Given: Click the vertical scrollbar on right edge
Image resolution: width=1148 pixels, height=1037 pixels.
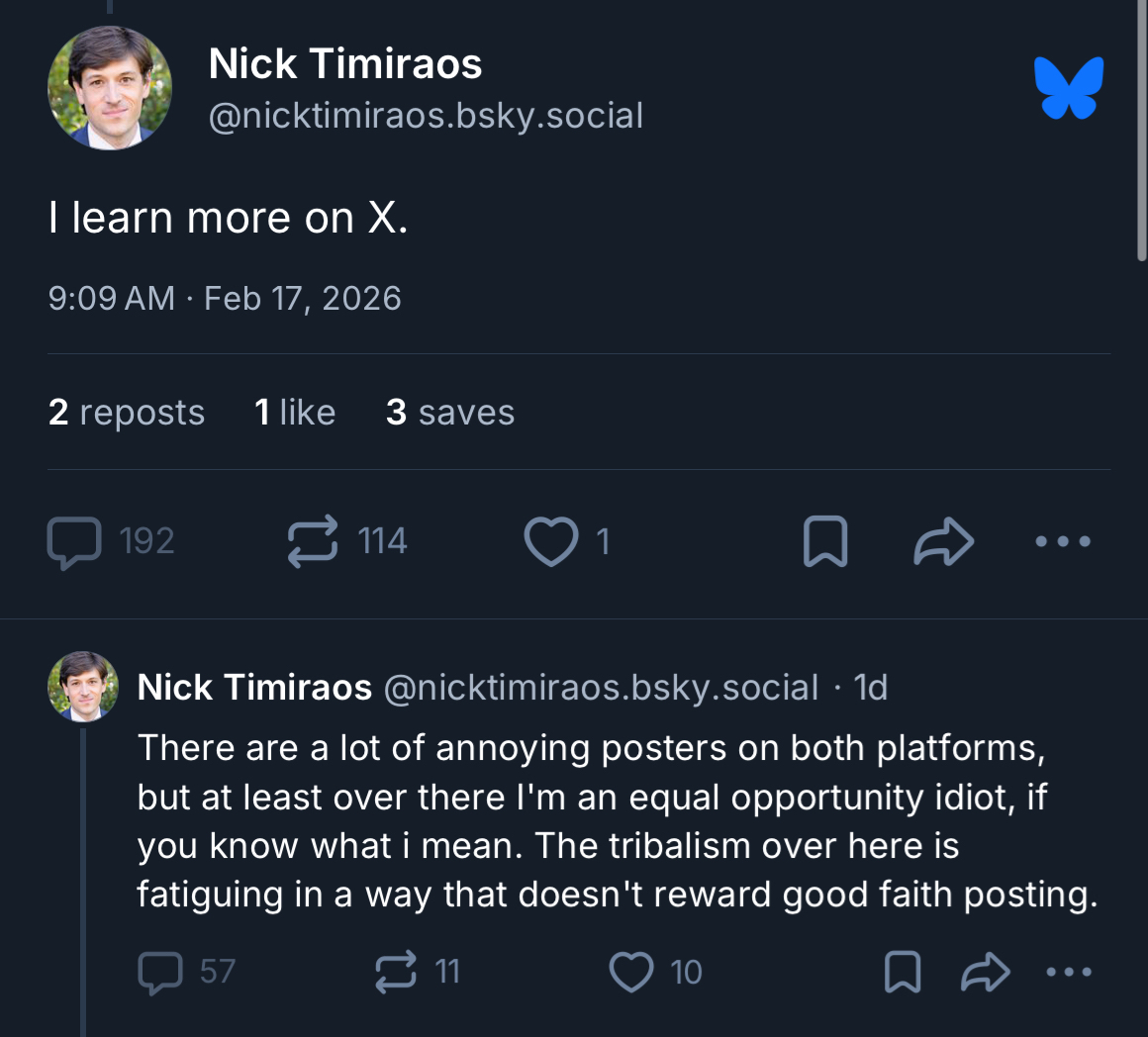Looking at the screenshot, I should [x=1142, y=129].
